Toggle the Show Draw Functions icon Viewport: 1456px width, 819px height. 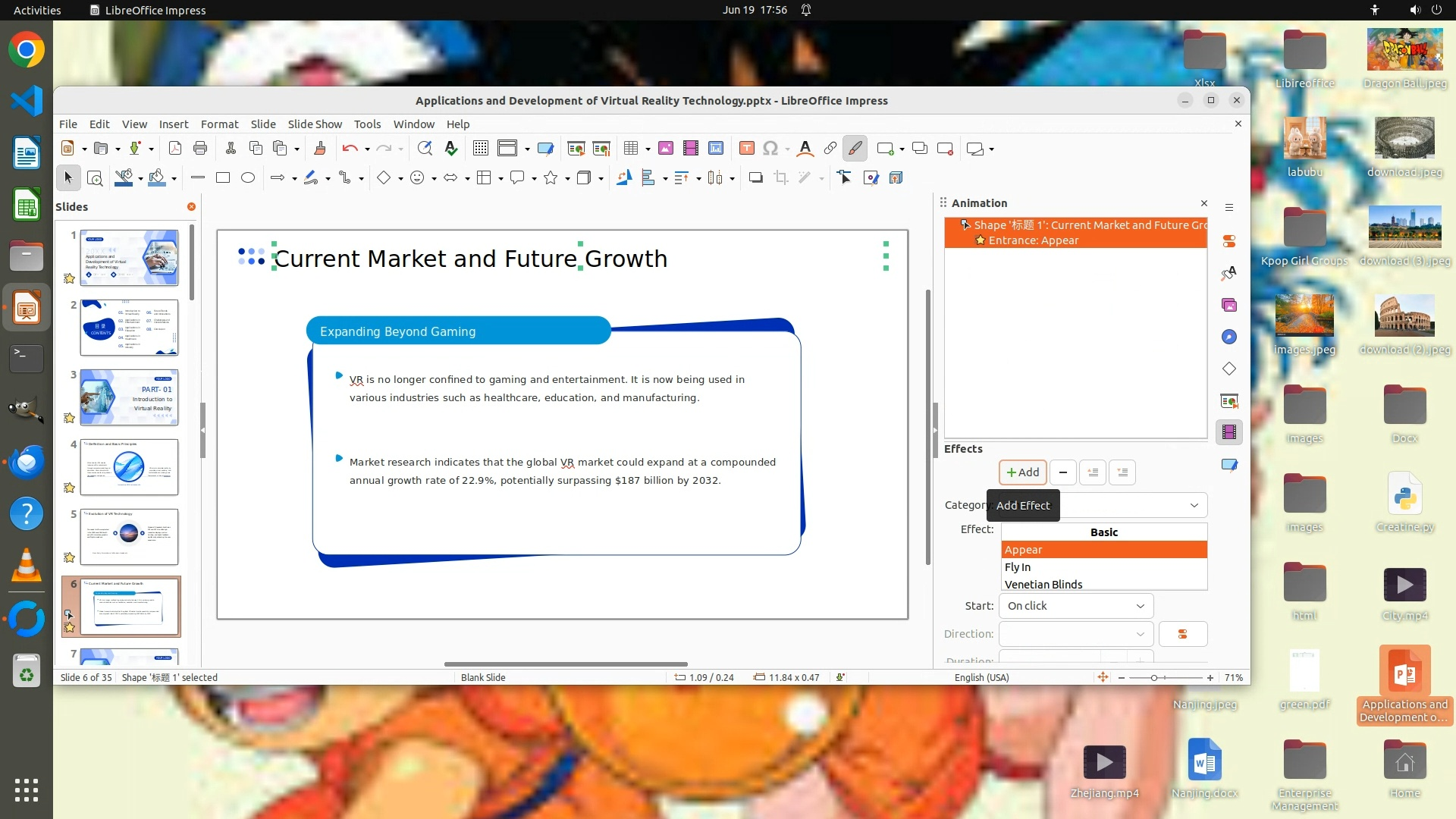pyautogui.click(x=855, y=149)
